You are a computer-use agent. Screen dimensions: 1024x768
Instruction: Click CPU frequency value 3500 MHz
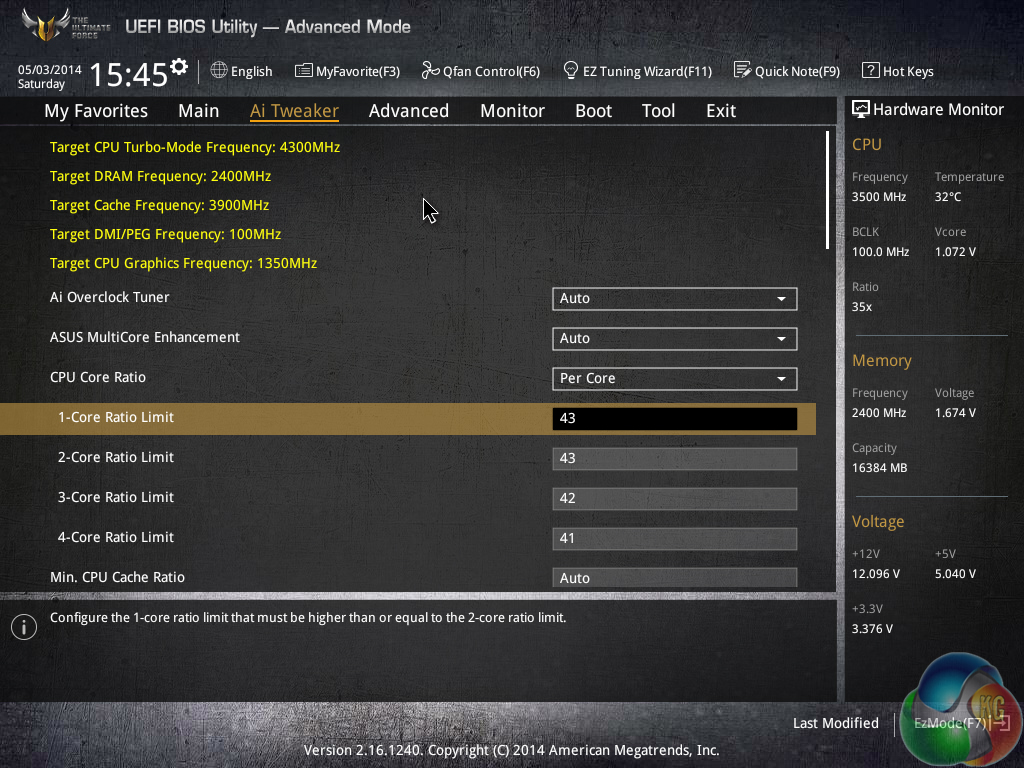tap(879, 197)
